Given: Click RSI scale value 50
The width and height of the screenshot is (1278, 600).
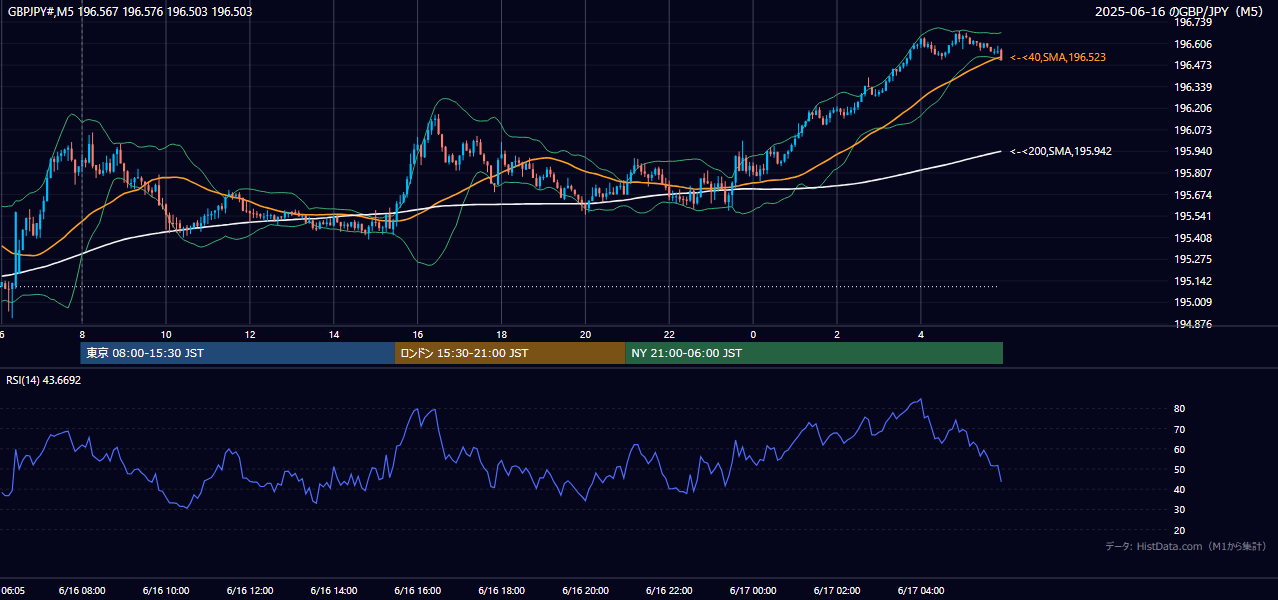Looking at the screenshot, I should pos(1180,470).
